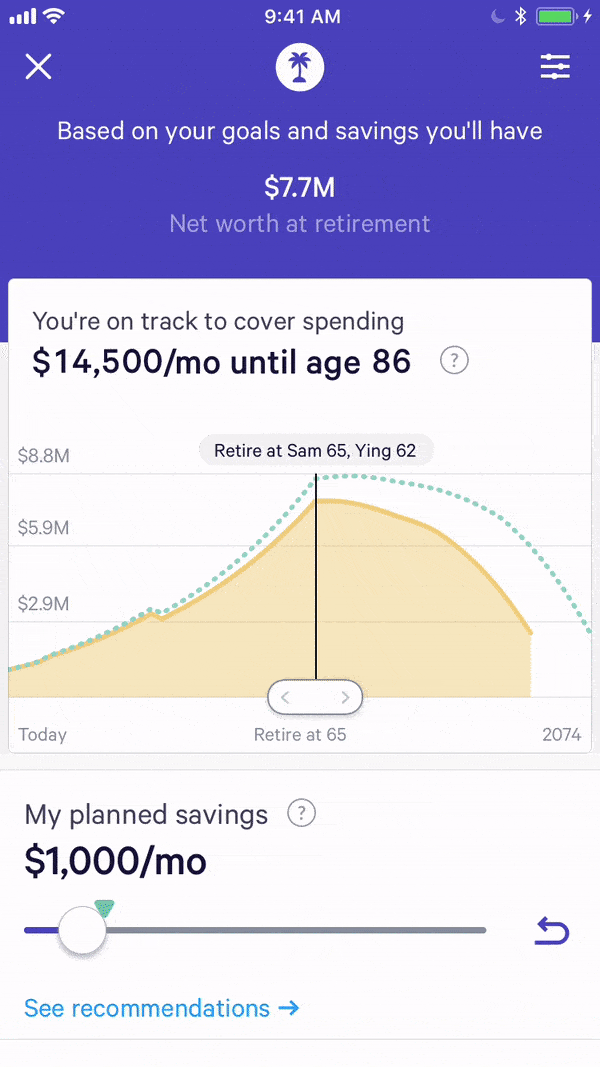This screenshot has width=600, height=1067.
Task: Tap the green recommended savings marker
Action: click(x=104, y=907)
